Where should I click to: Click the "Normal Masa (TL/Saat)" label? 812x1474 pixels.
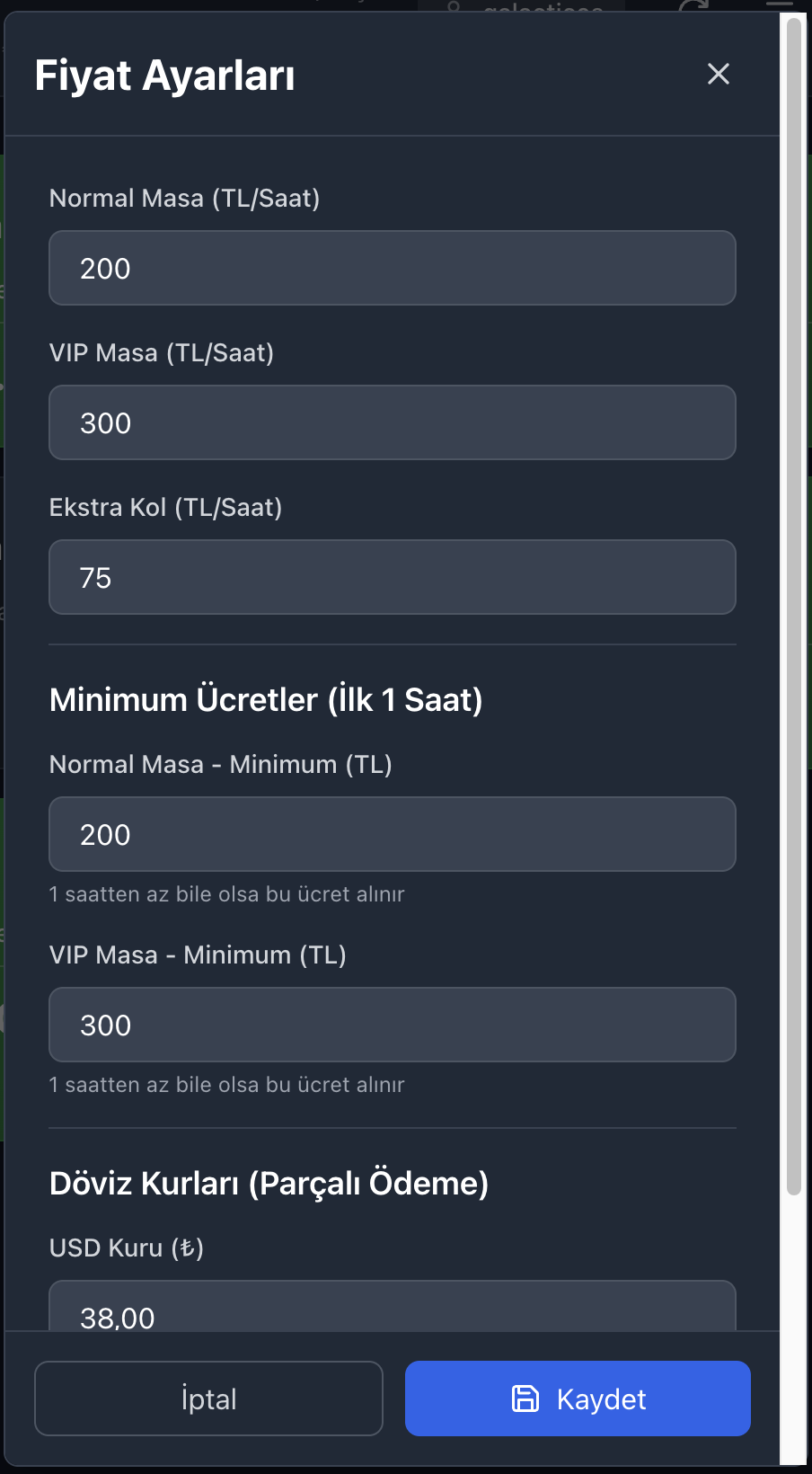184,198
